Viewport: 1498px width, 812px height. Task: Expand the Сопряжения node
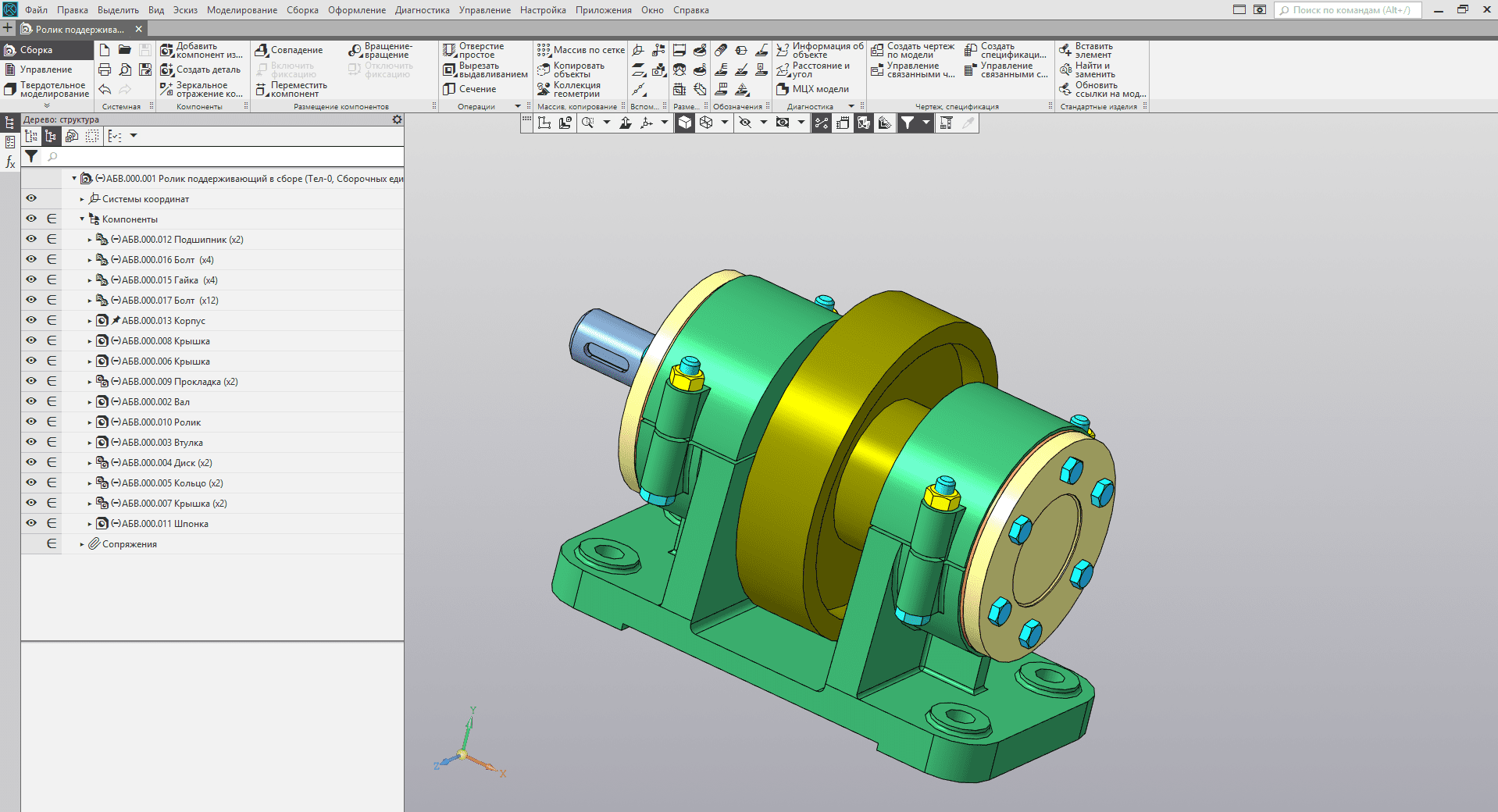click(82, 544)
